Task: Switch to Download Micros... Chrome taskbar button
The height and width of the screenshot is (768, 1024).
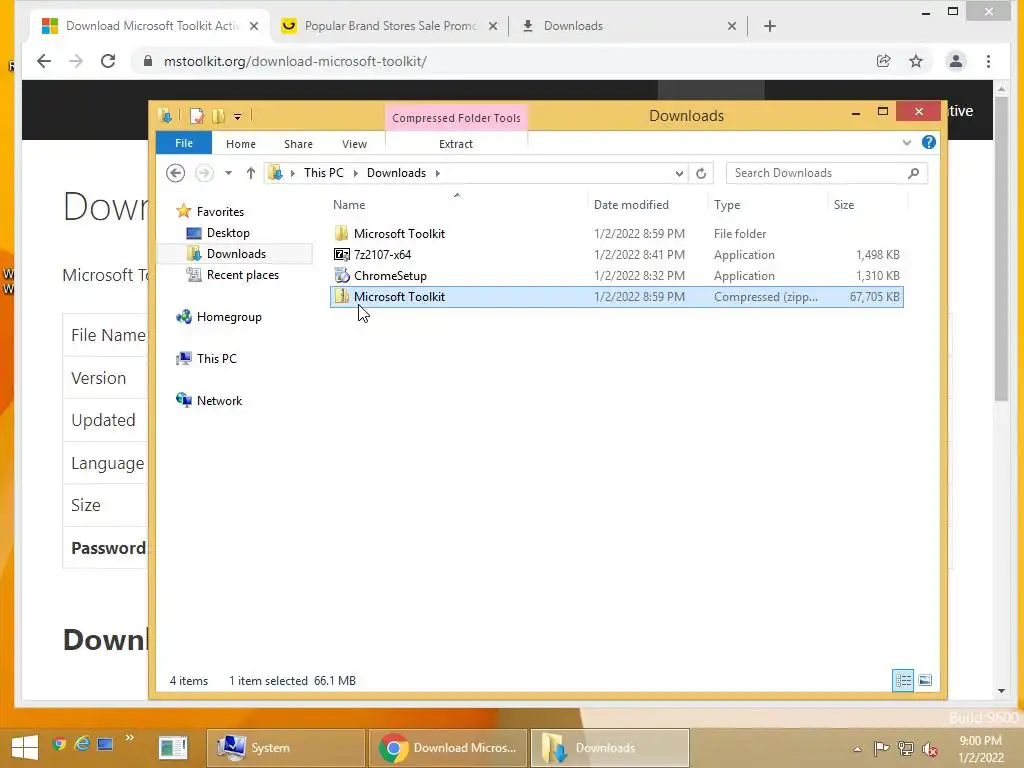Action: pos(448,748)
